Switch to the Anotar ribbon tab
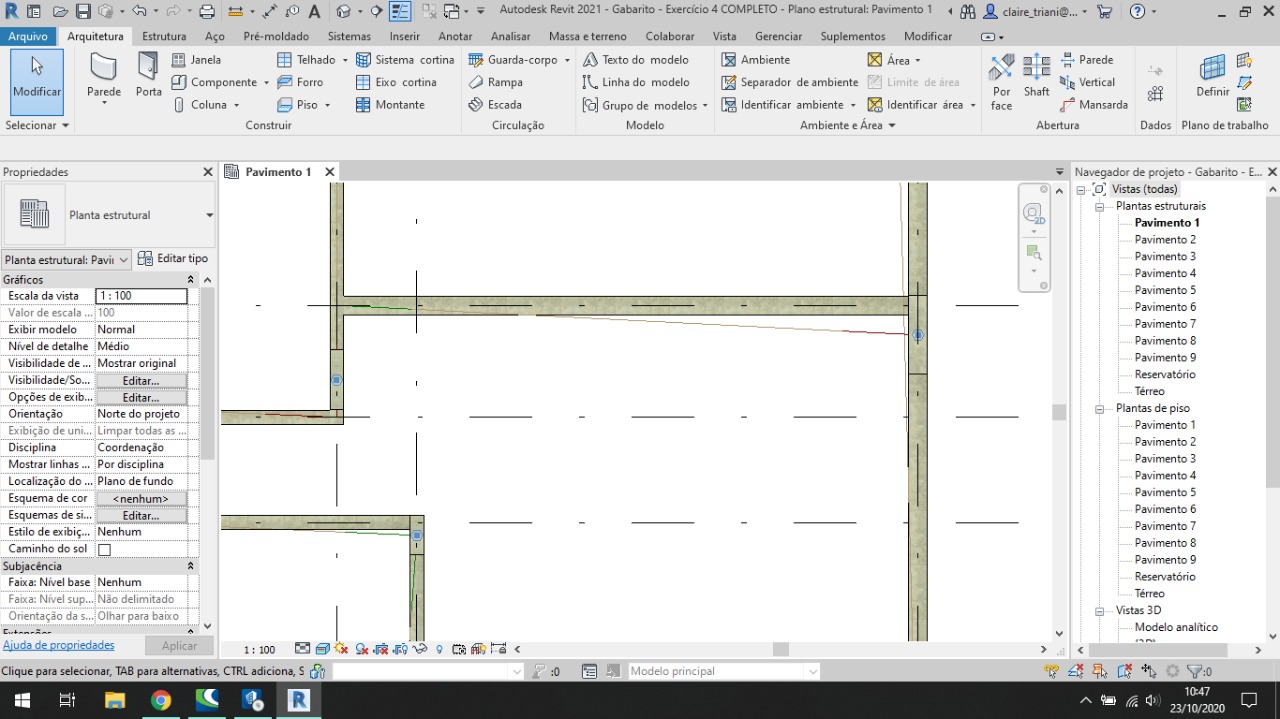 (x=455, y=36)
